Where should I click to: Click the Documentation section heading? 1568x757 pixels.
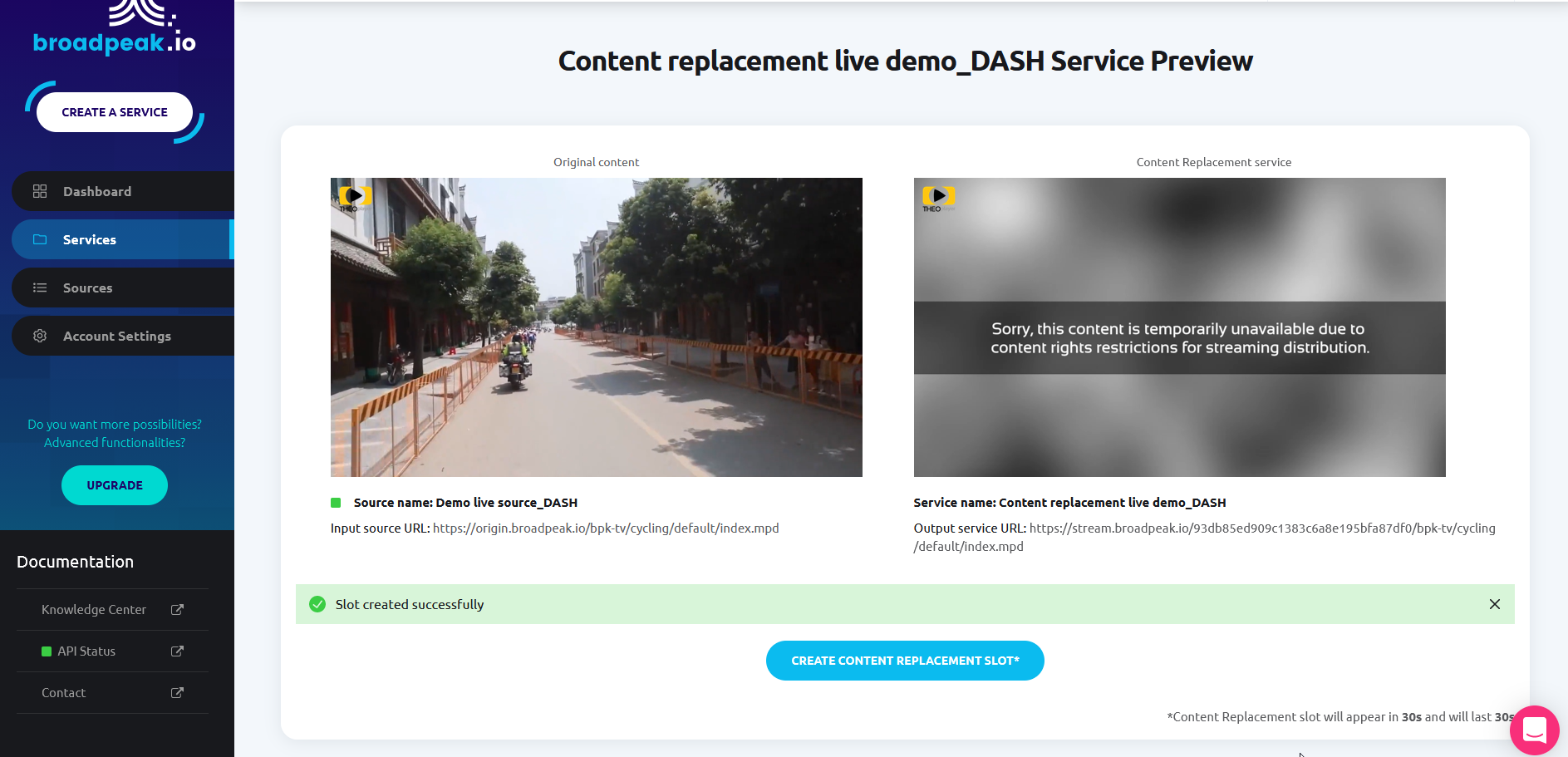pyautogui.click(x=75, y=562)
